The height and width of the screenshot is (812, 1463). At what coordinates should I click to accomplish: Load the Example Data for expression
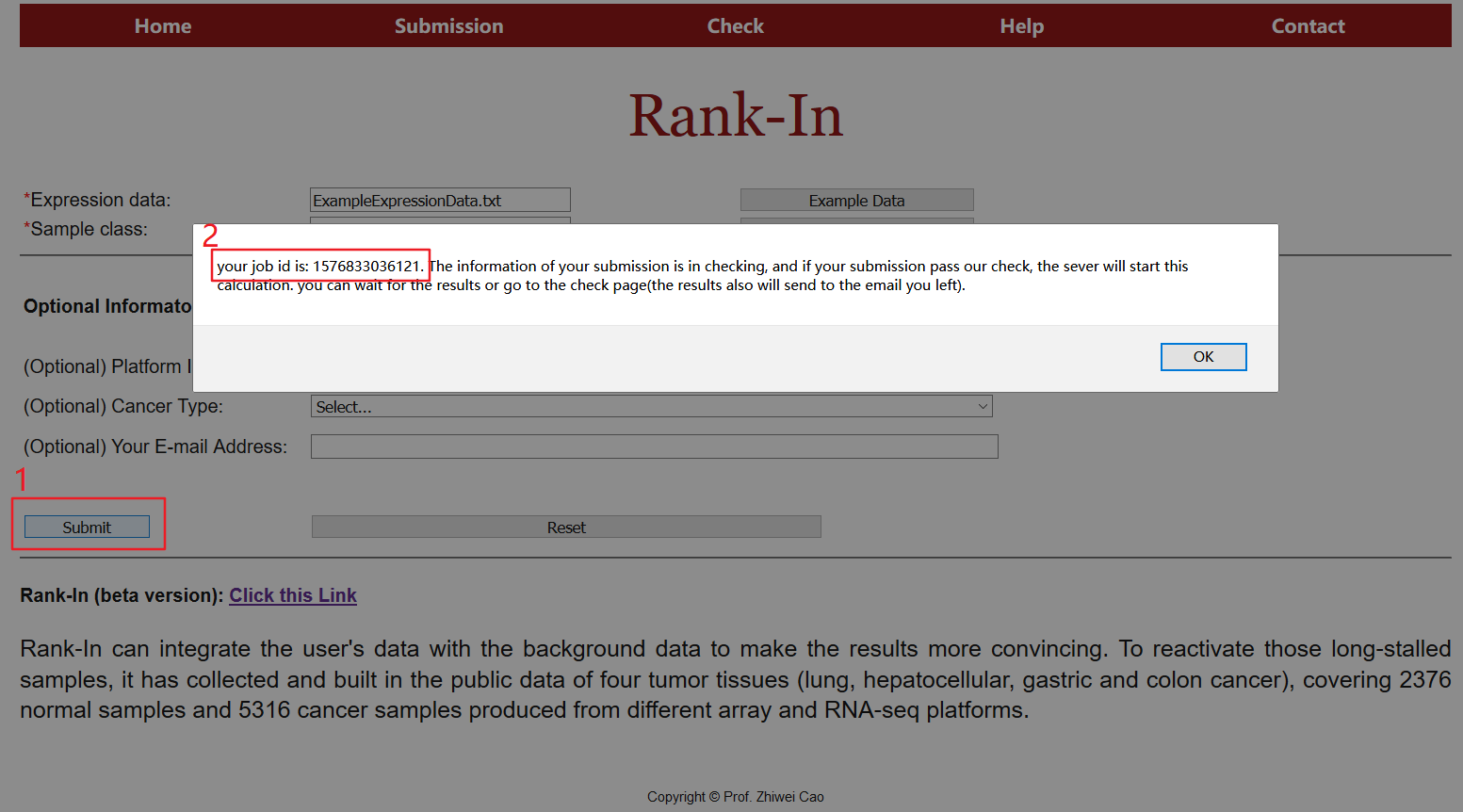pyautogui.click(x=856, y=200)
